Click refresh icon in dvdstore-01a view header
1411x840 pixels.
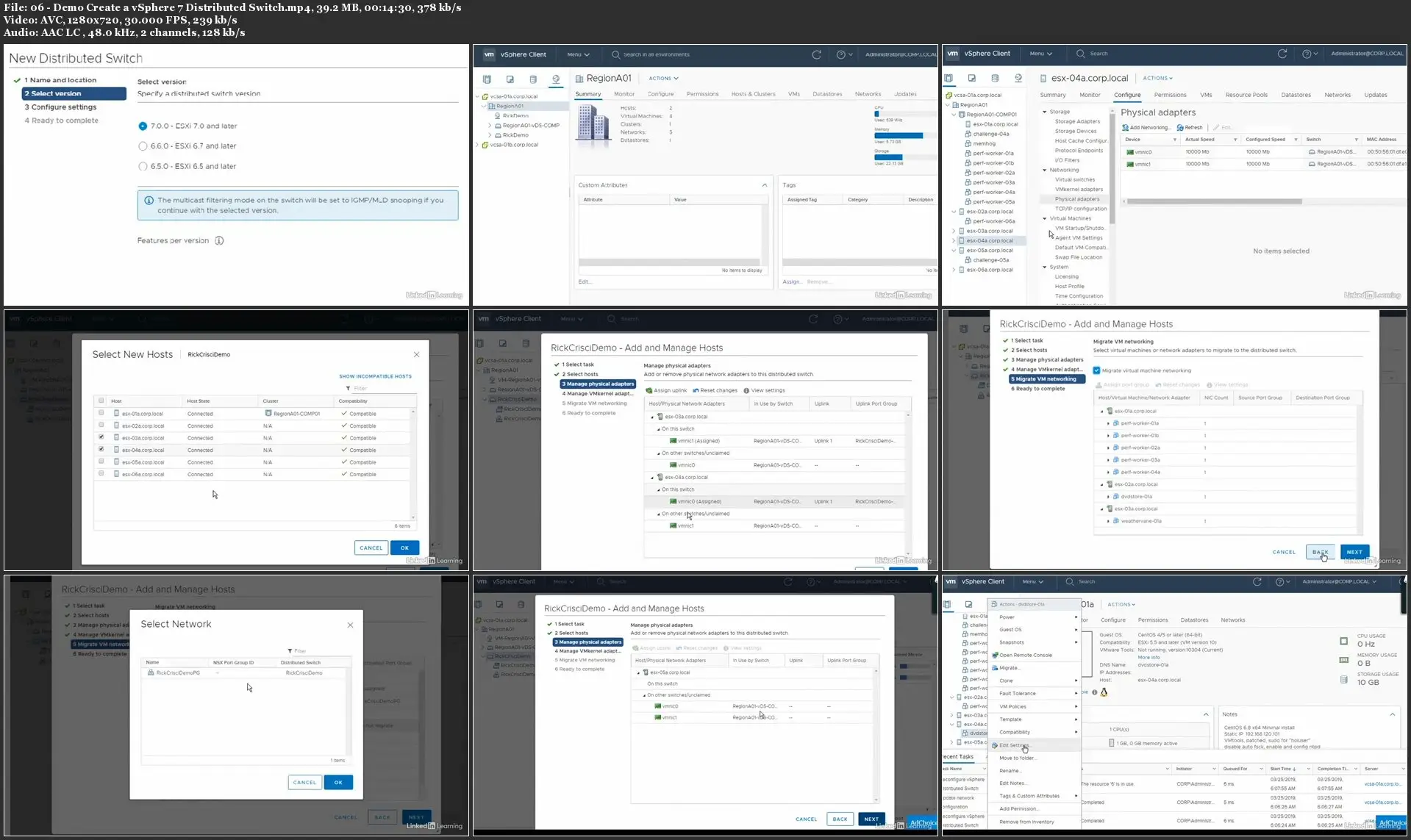pos(1257,581)
